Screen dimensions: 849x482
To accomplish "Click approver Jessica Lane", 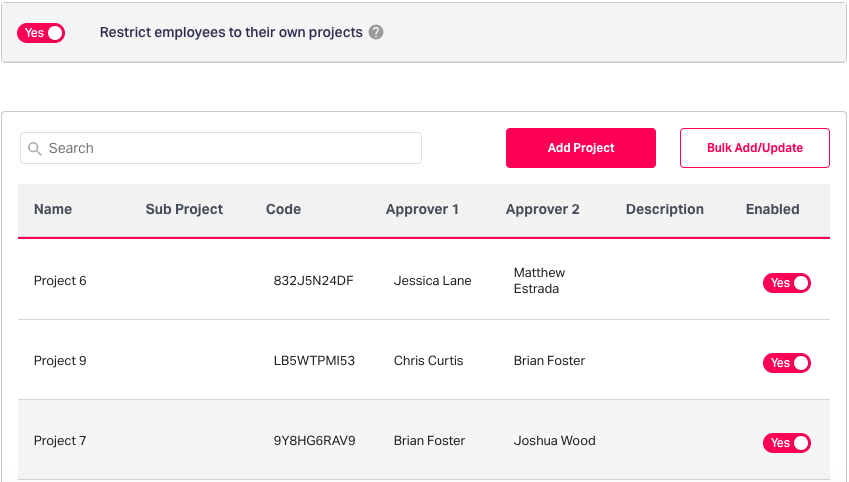I will [433, 281].
